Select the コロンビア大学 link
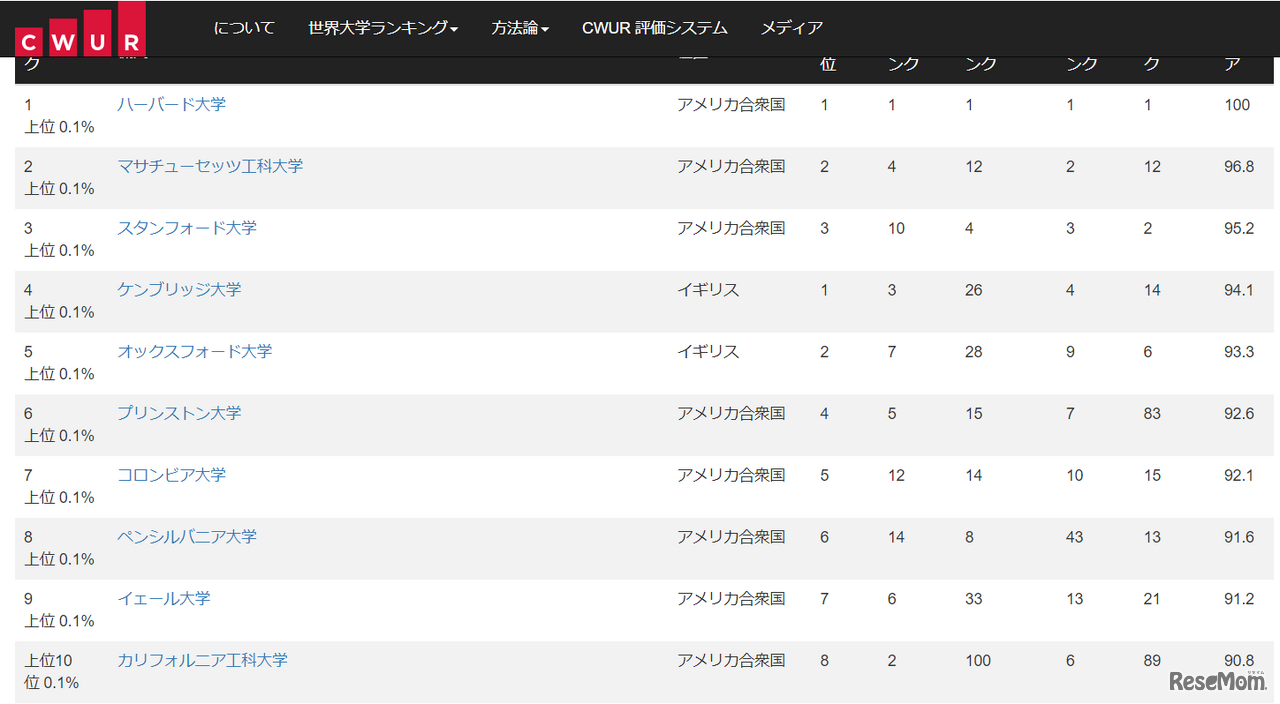 pyautogui.click(x=171, y=475)
